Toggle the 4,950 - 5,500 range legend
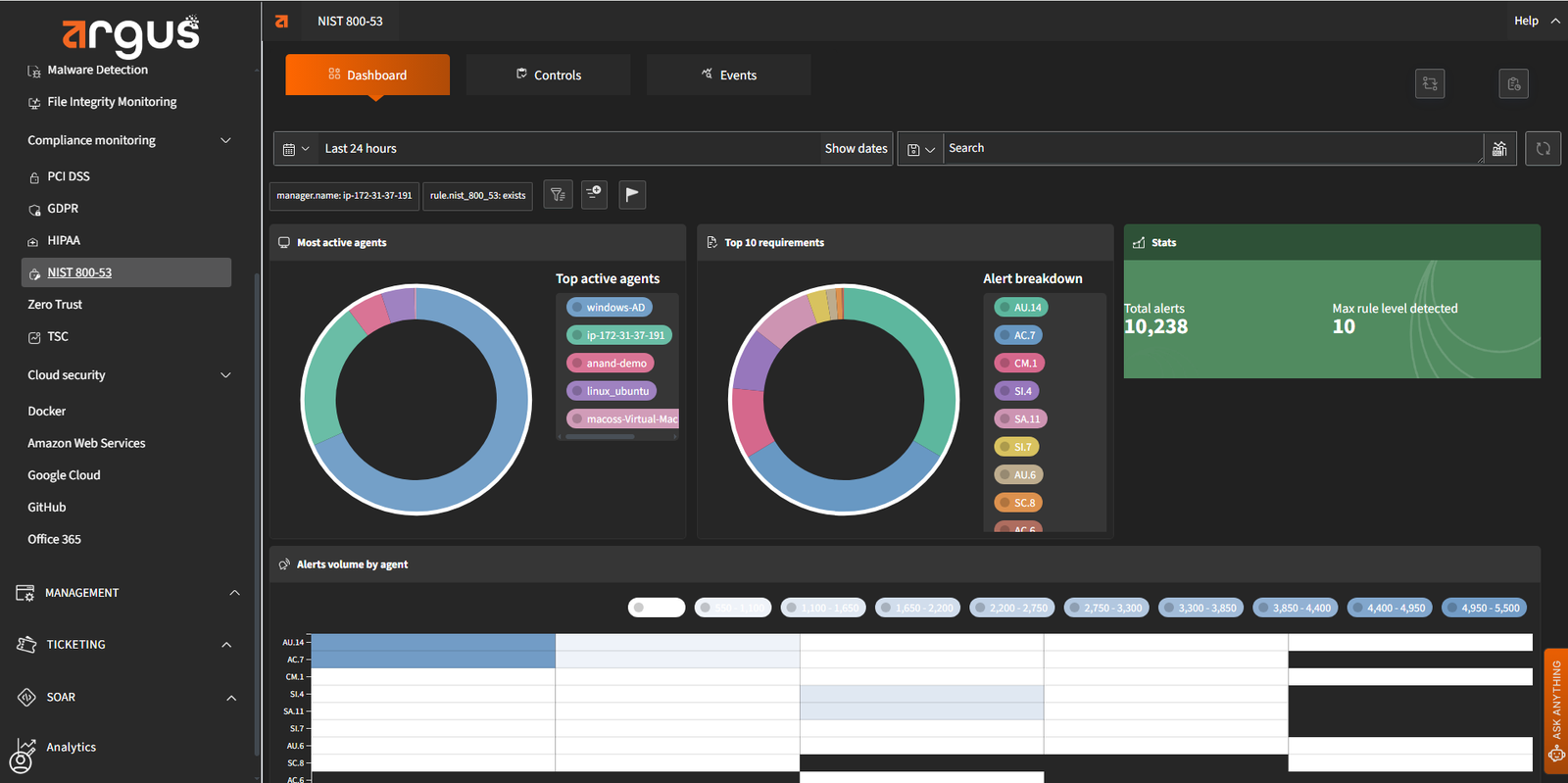The width and height of the screenshot is (1568, 783). [x=1485, y=608]
